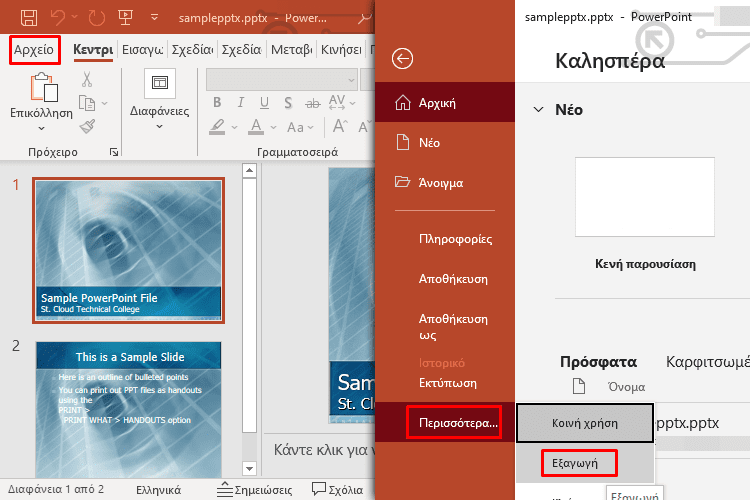Open the Customize Quick Access Toolbar arrow
Screen dimensions: 750x500
click(x=154, y=17)
